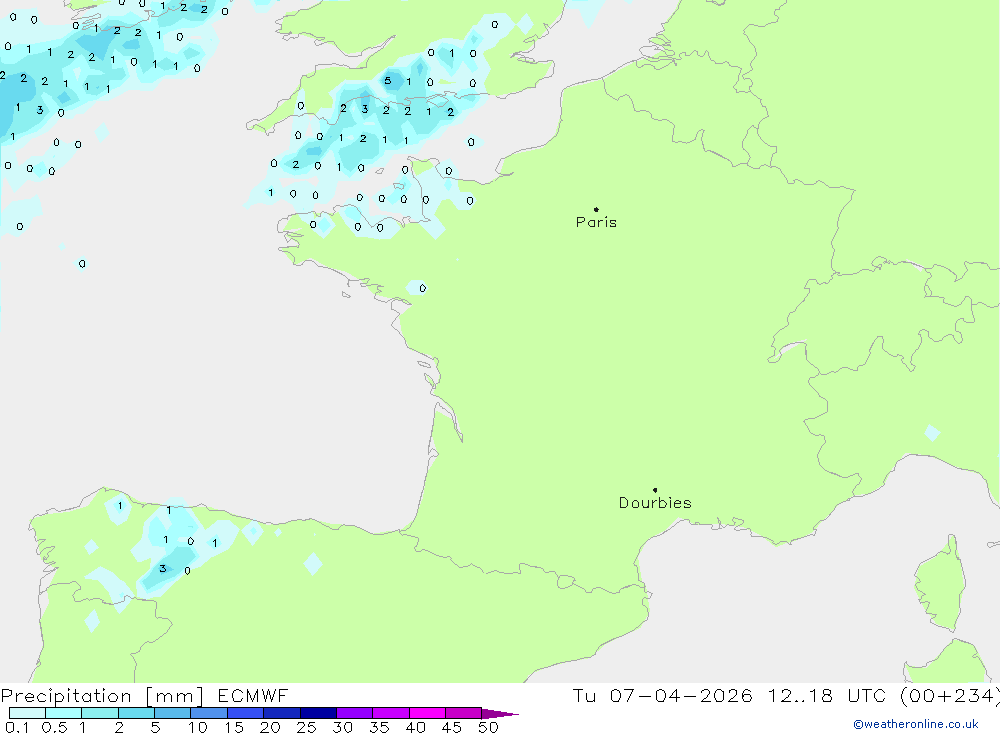Image resolution: width=1000 pixels, height=733 pixels.
Task: Click the '(00+234)' forecast offset text
Action: [x=950, y=696]
